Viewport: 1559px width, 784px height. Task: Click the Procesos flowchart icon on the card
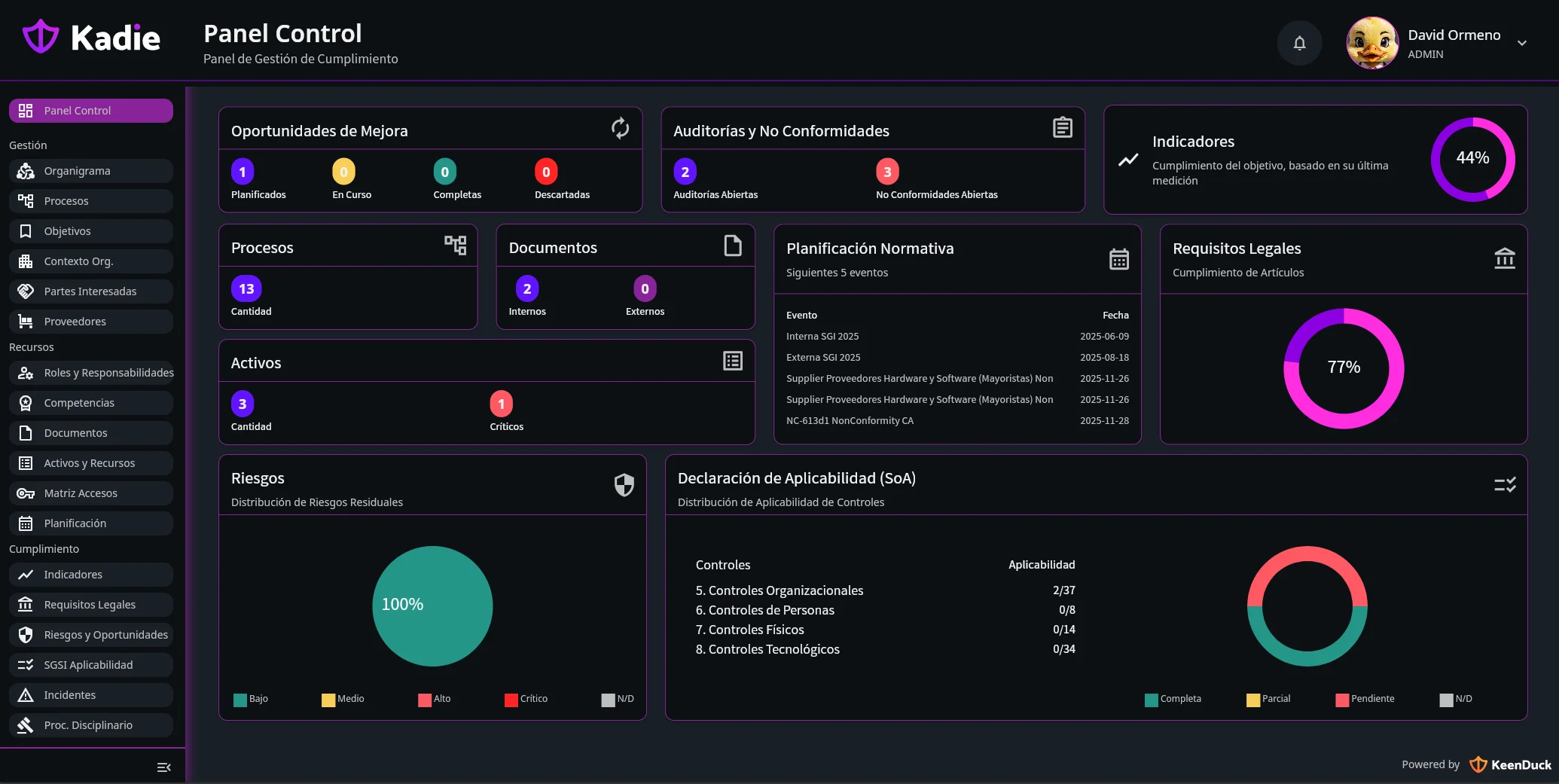[455, 246]
